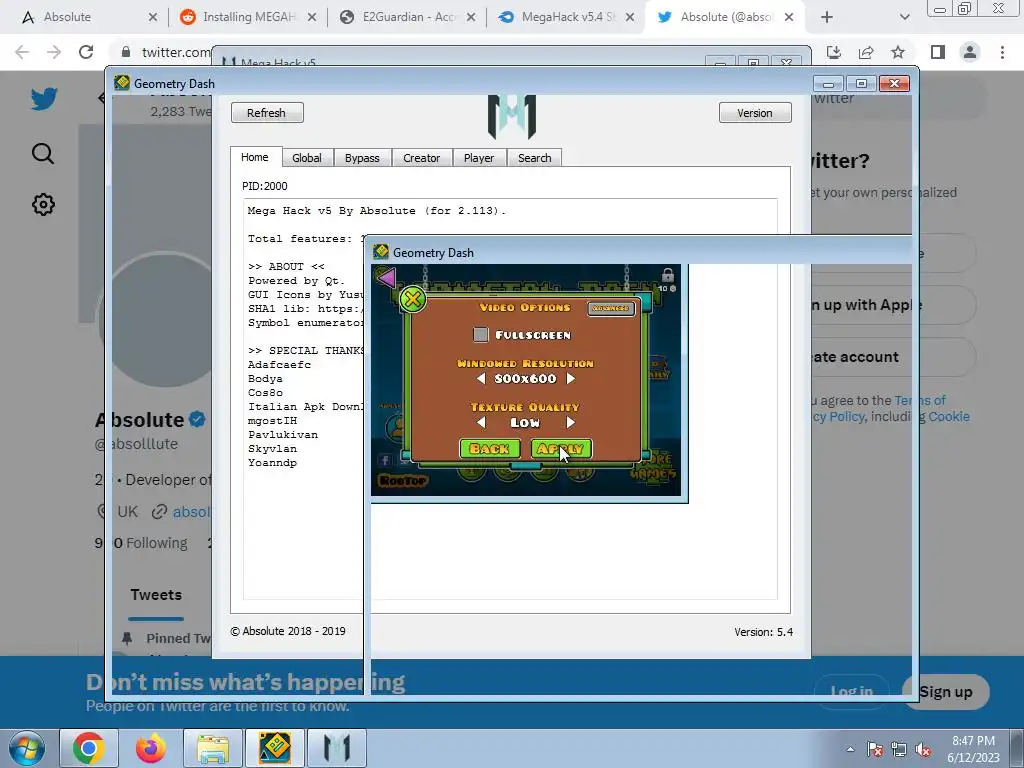Click the muted volume tray icon
1024x768 pixels.
click(923, 750)
